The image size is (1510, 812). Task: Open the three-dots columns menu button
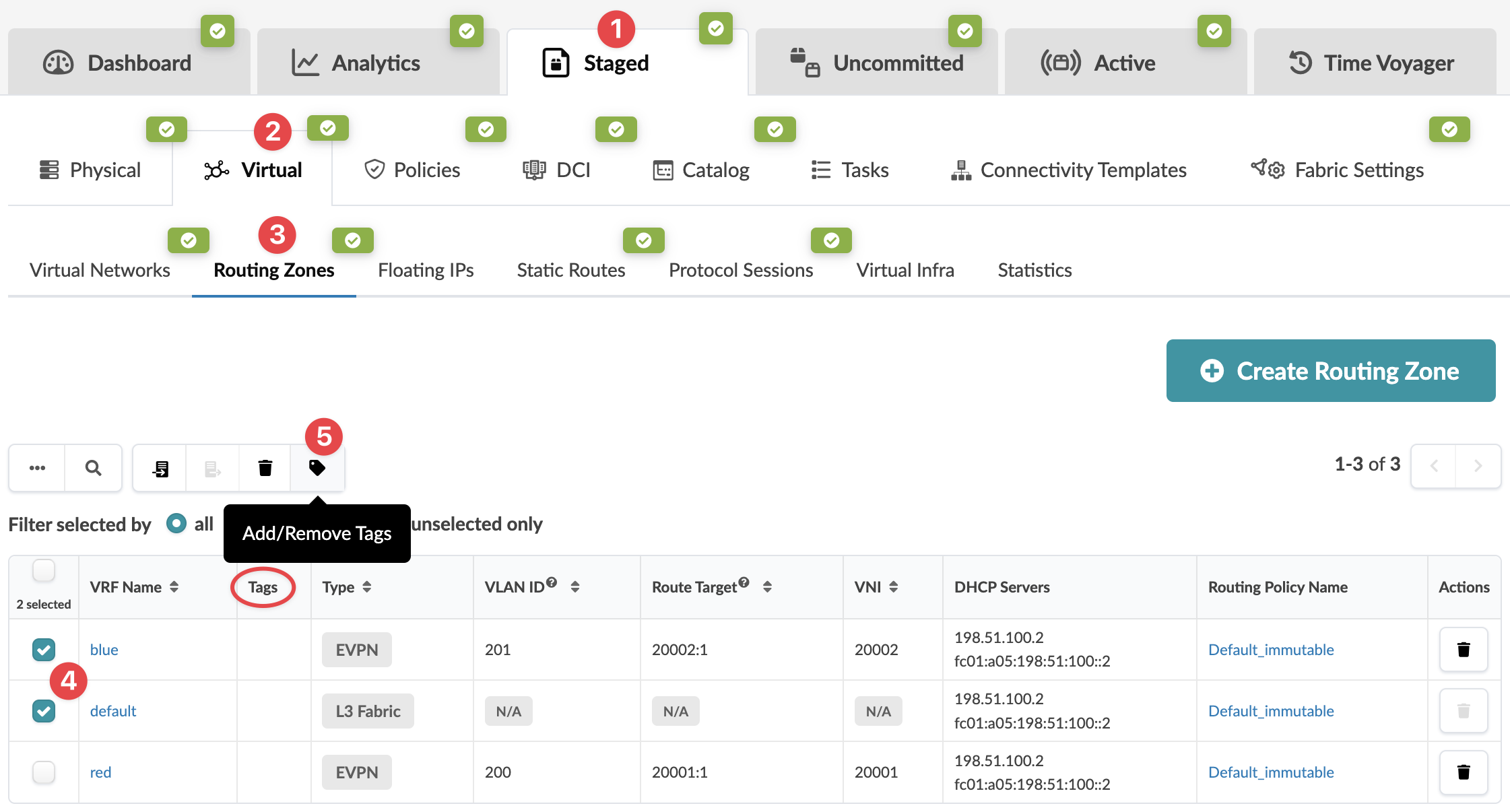coord(38,468)
